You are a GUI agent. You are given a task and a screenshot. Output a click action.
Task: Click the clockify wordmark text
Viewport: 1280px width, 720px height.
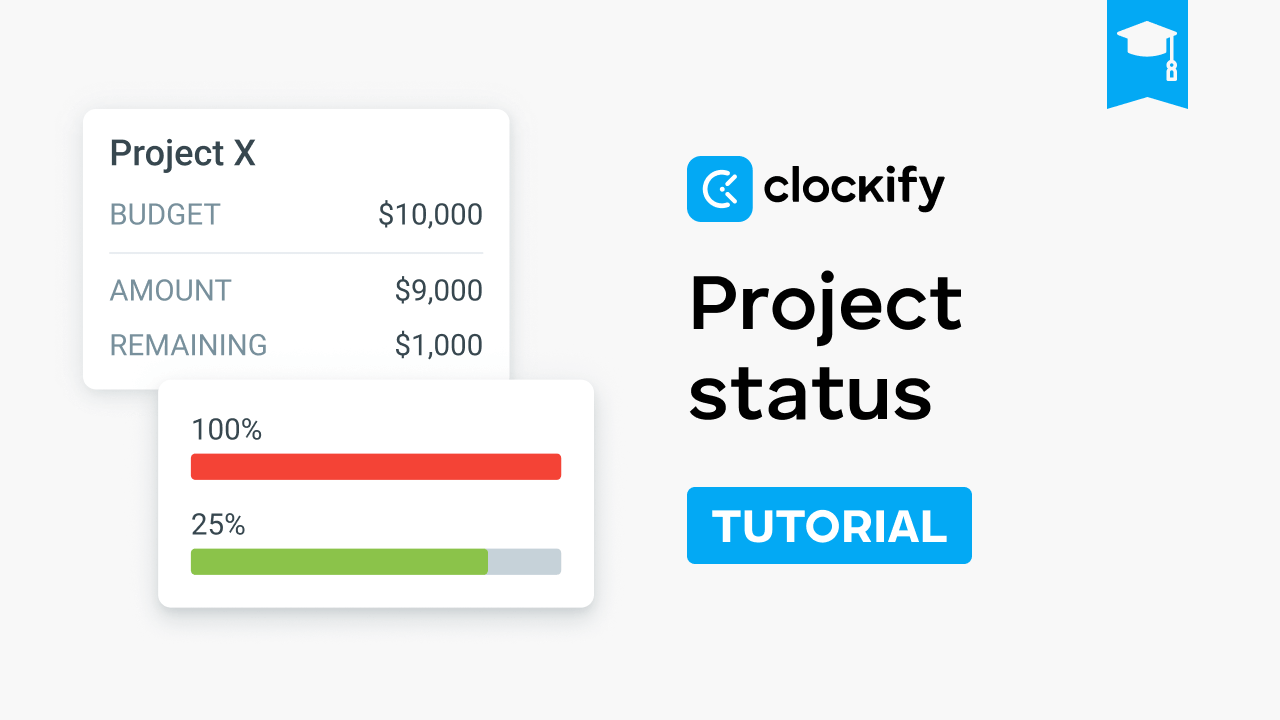click(x=853, y=188)
